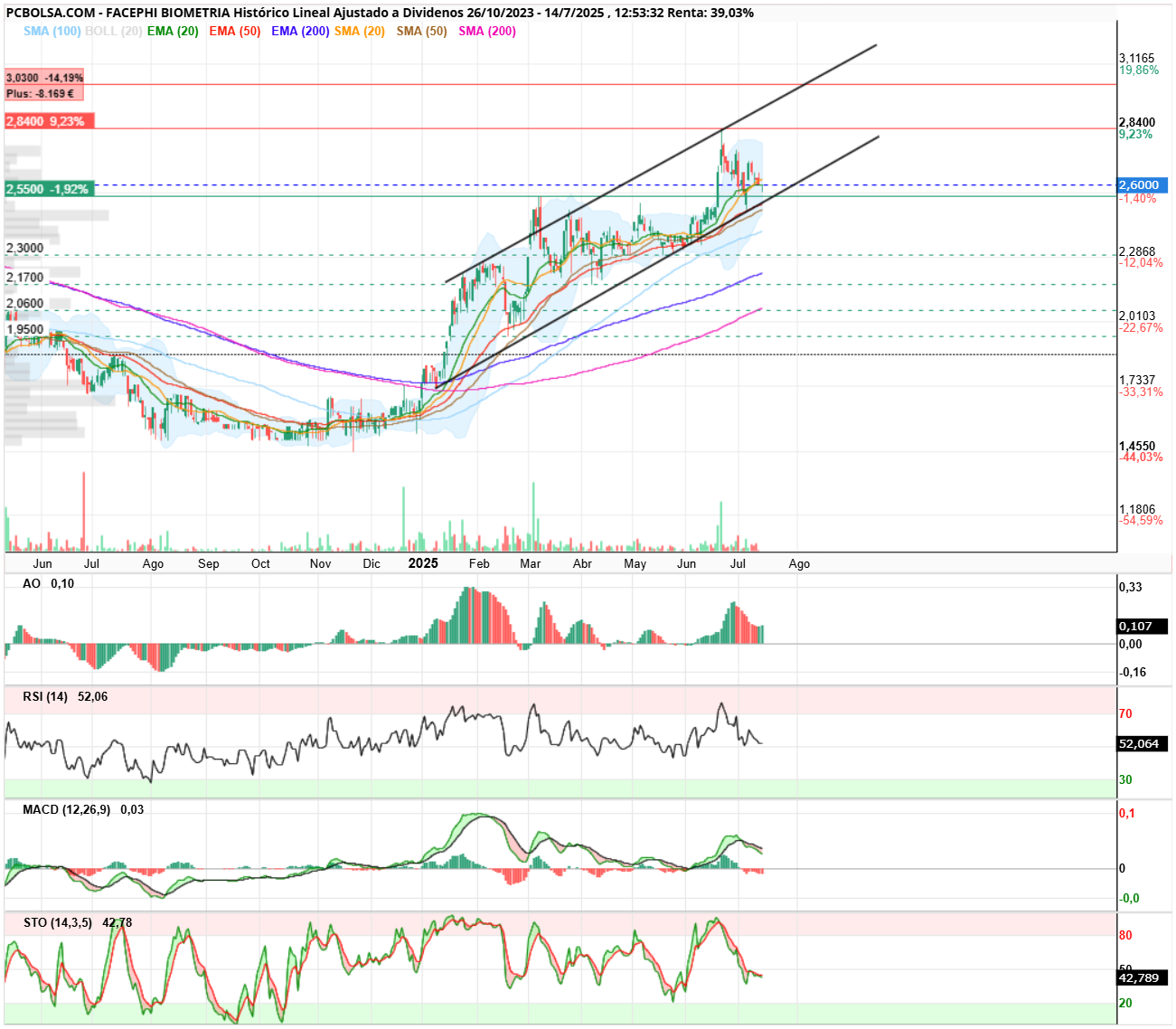Click the Dic month on time axis
The height and width of the screenshot is (1029, 1176).
372,563
